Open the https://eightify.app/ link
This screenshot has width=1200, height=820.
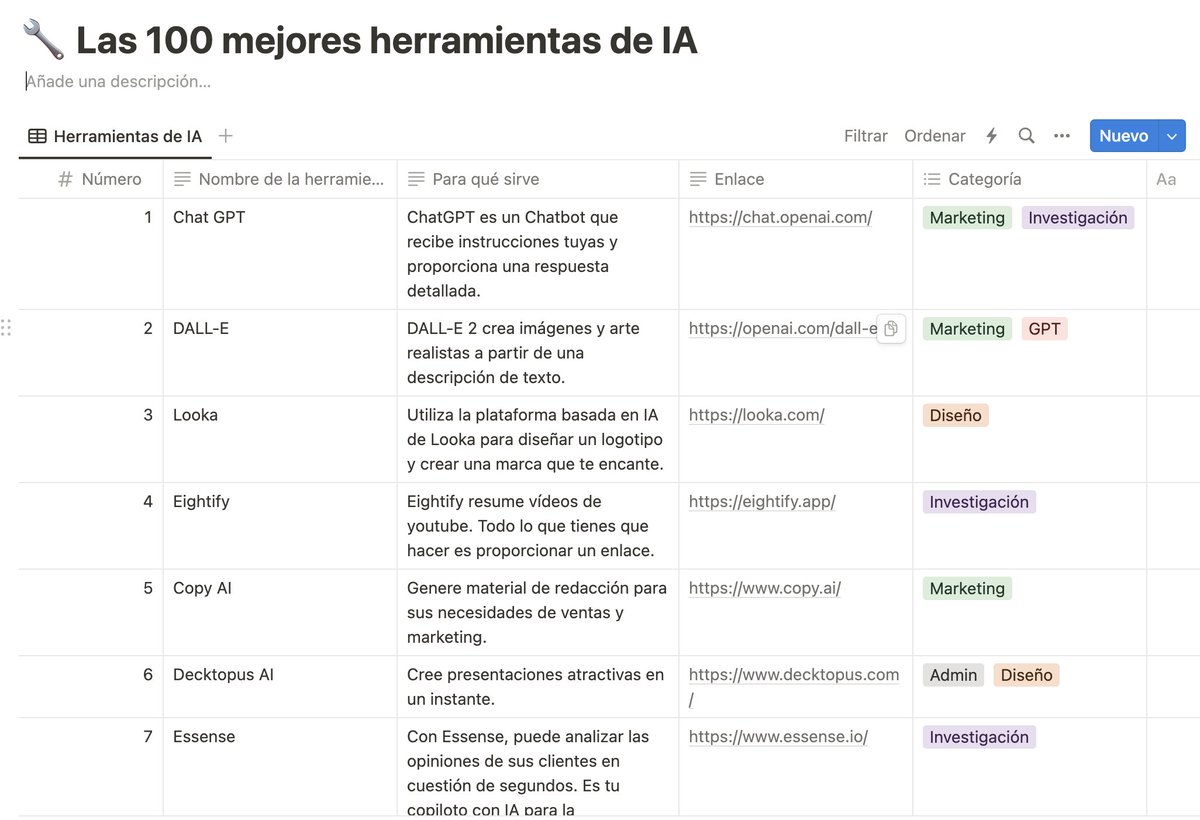pyautogui.click(x=760, y=501)
